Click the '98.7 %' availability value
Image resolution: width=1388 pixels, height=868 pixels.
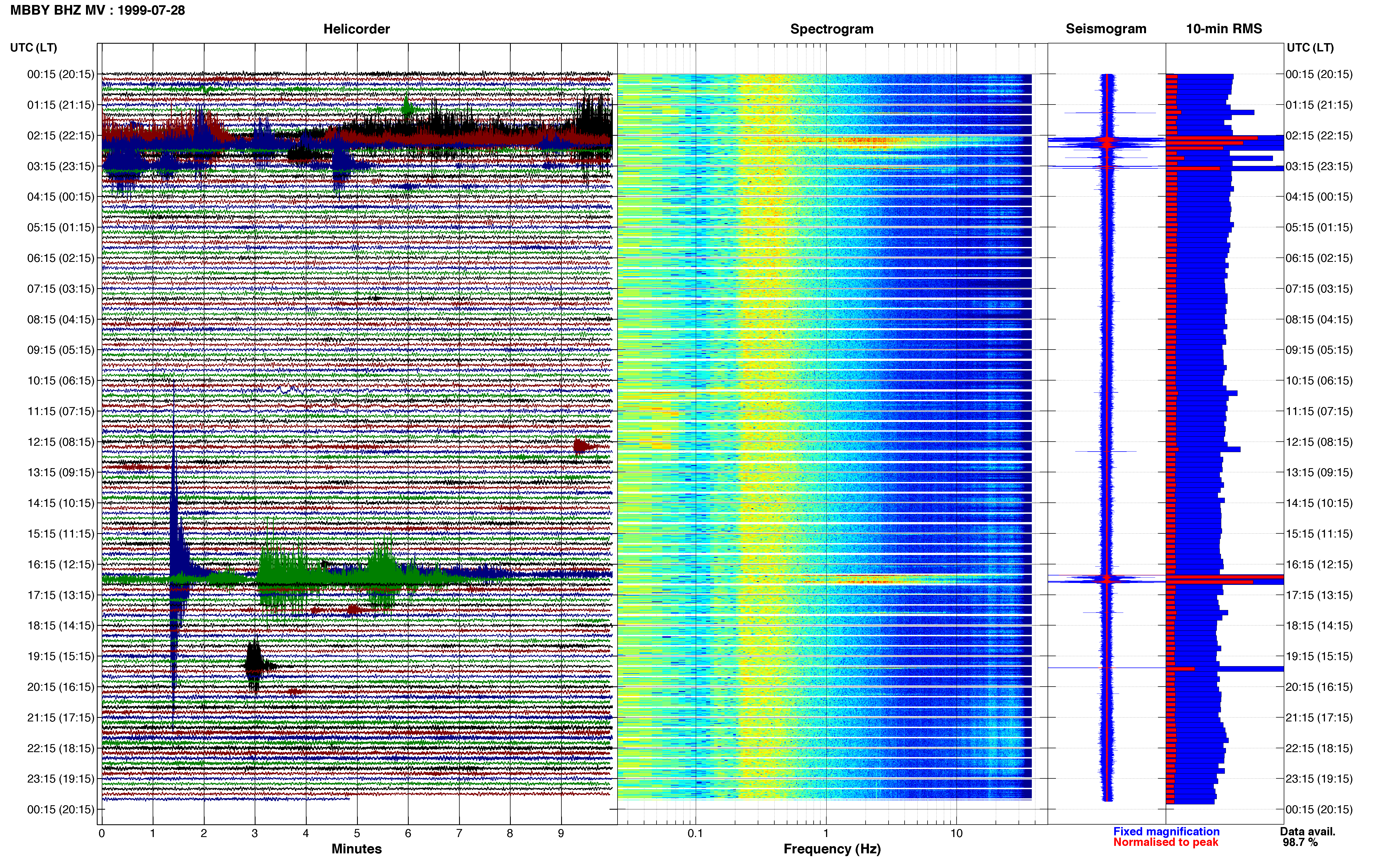[1300, 842]
